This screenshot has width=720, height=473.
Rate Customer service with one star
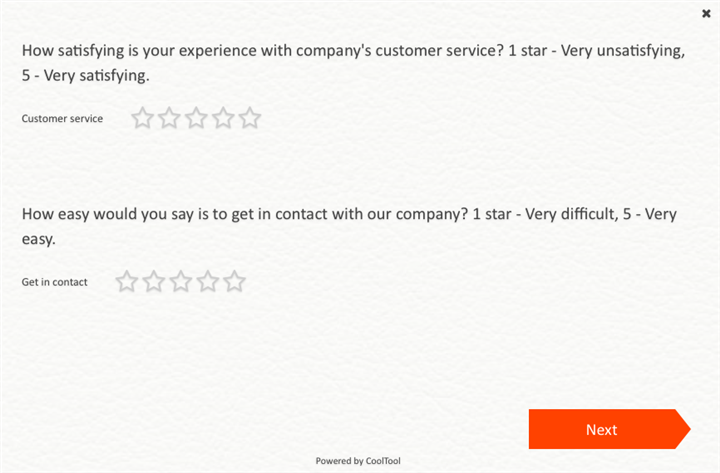[x=143, y=119]
